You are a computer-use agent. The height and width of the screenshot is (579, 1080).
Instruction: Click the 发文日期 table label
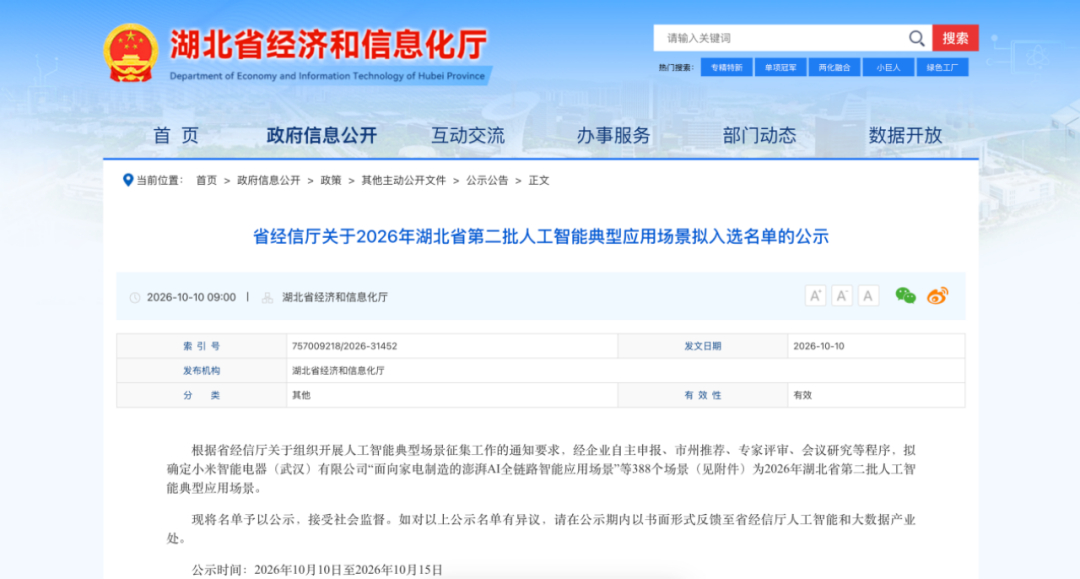tap(703, 346)
